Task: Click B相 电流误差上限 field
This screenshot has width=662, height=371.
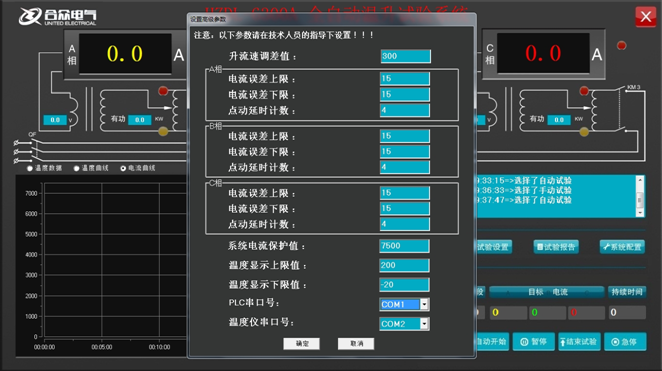Action: pos(404,136)
